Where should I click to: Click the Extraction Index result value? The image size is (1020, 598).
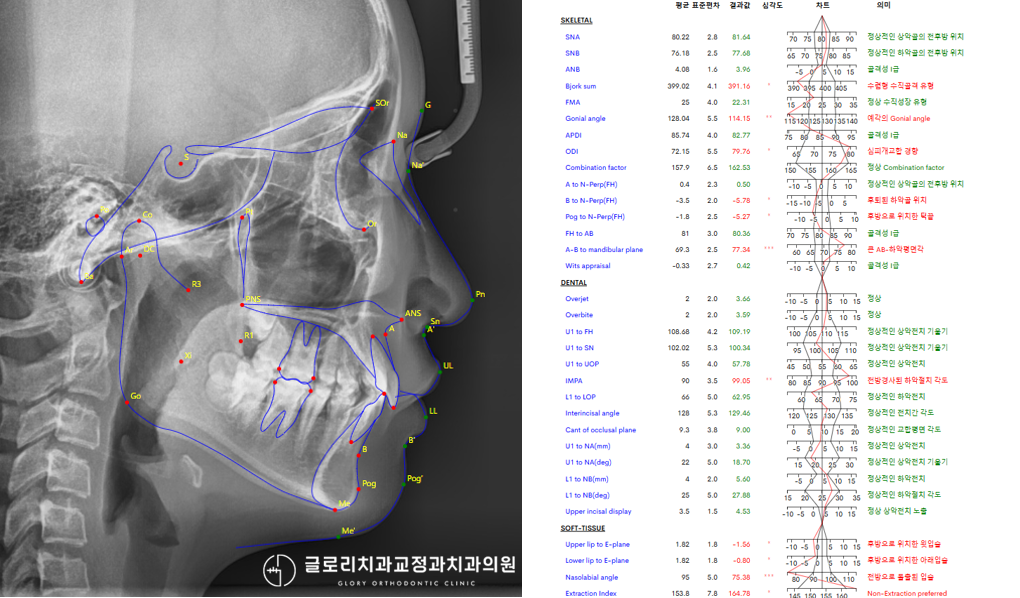pos(740,593)
